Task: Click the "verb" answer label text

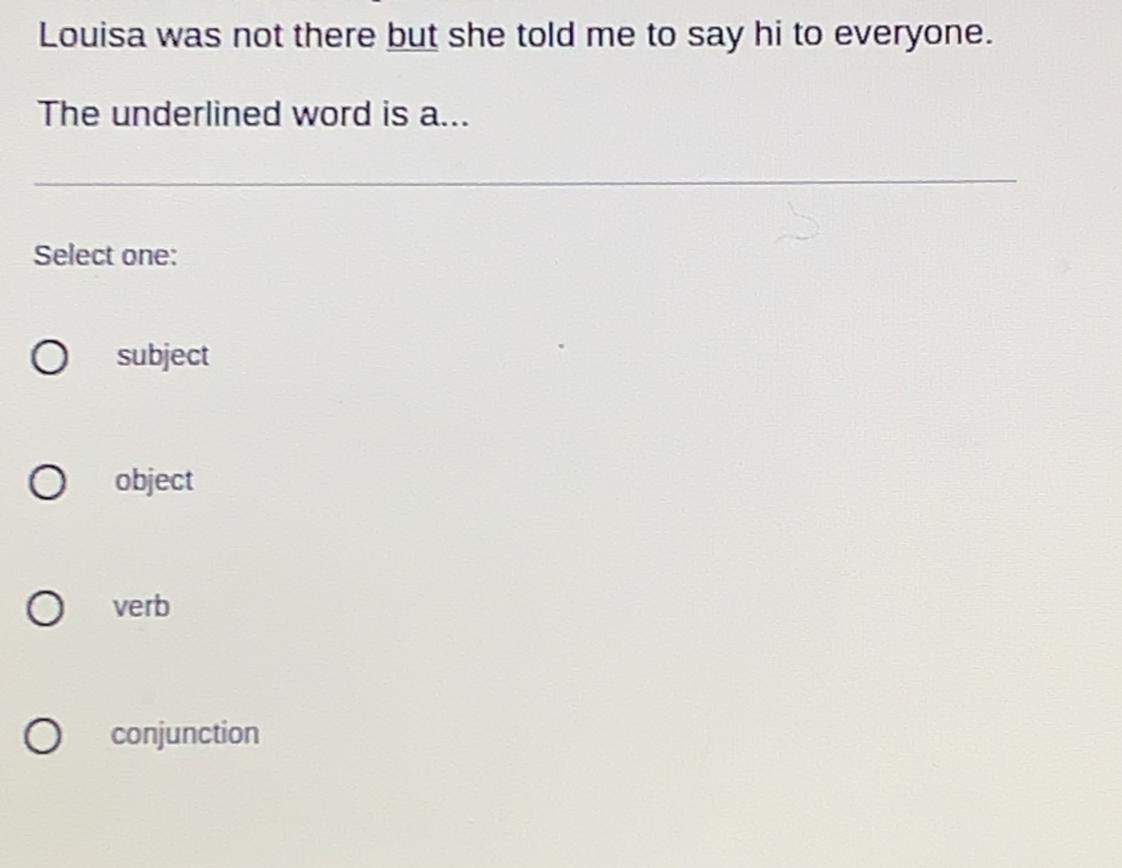Action: click(142, 606)
